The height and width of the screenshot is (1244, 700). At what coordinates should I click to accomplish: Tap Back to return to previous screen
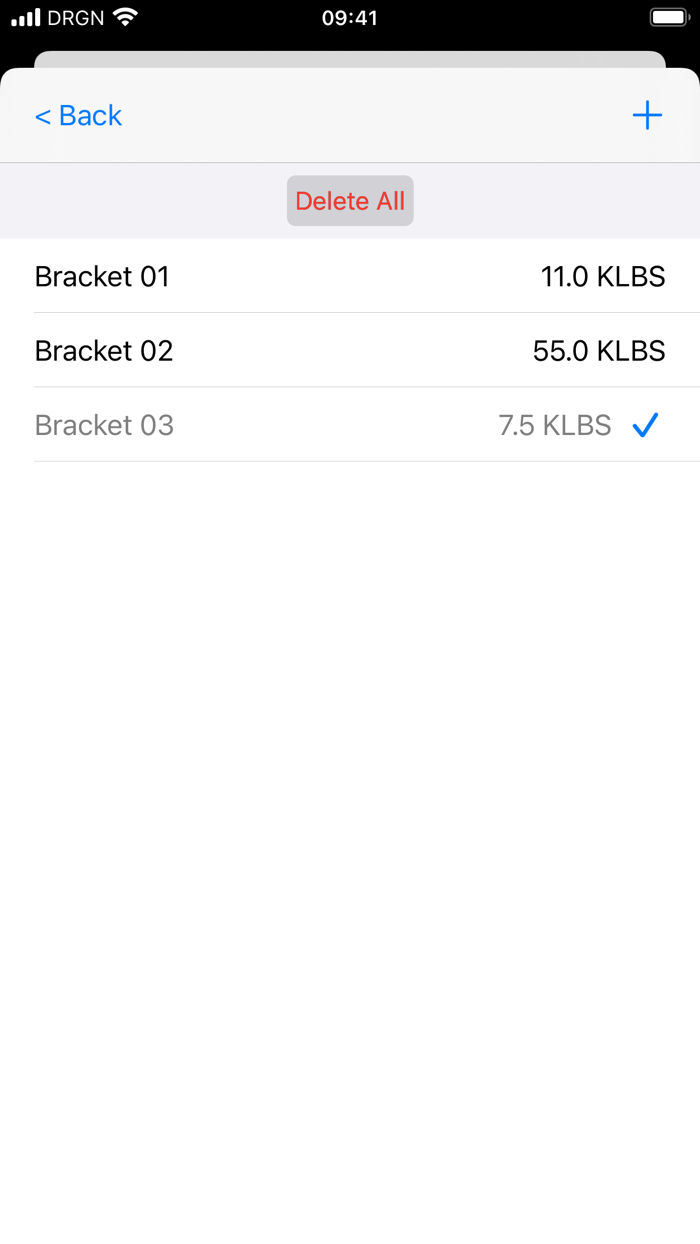(x=78, y=115)
